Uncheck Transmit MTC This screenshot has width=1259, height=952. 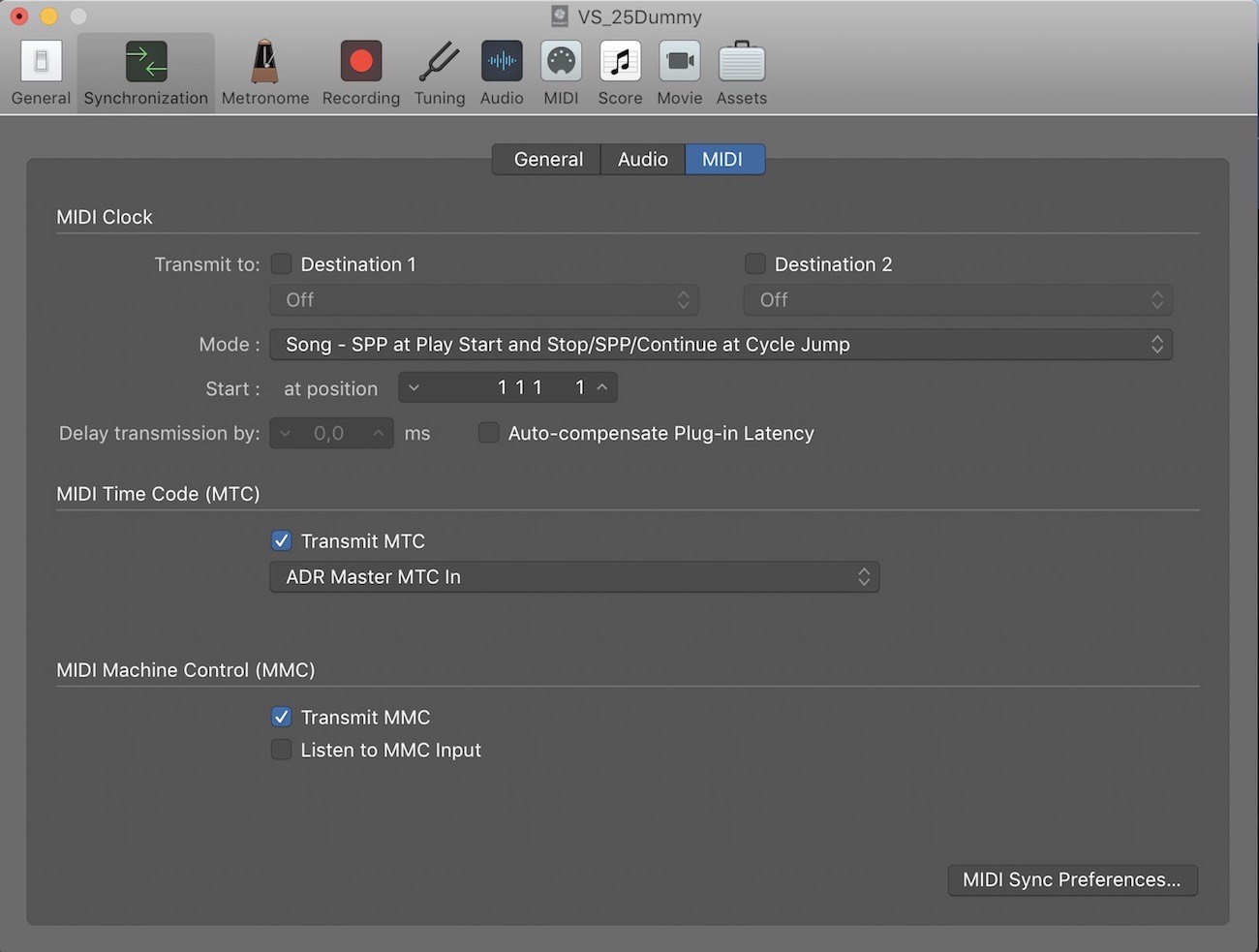282,540
